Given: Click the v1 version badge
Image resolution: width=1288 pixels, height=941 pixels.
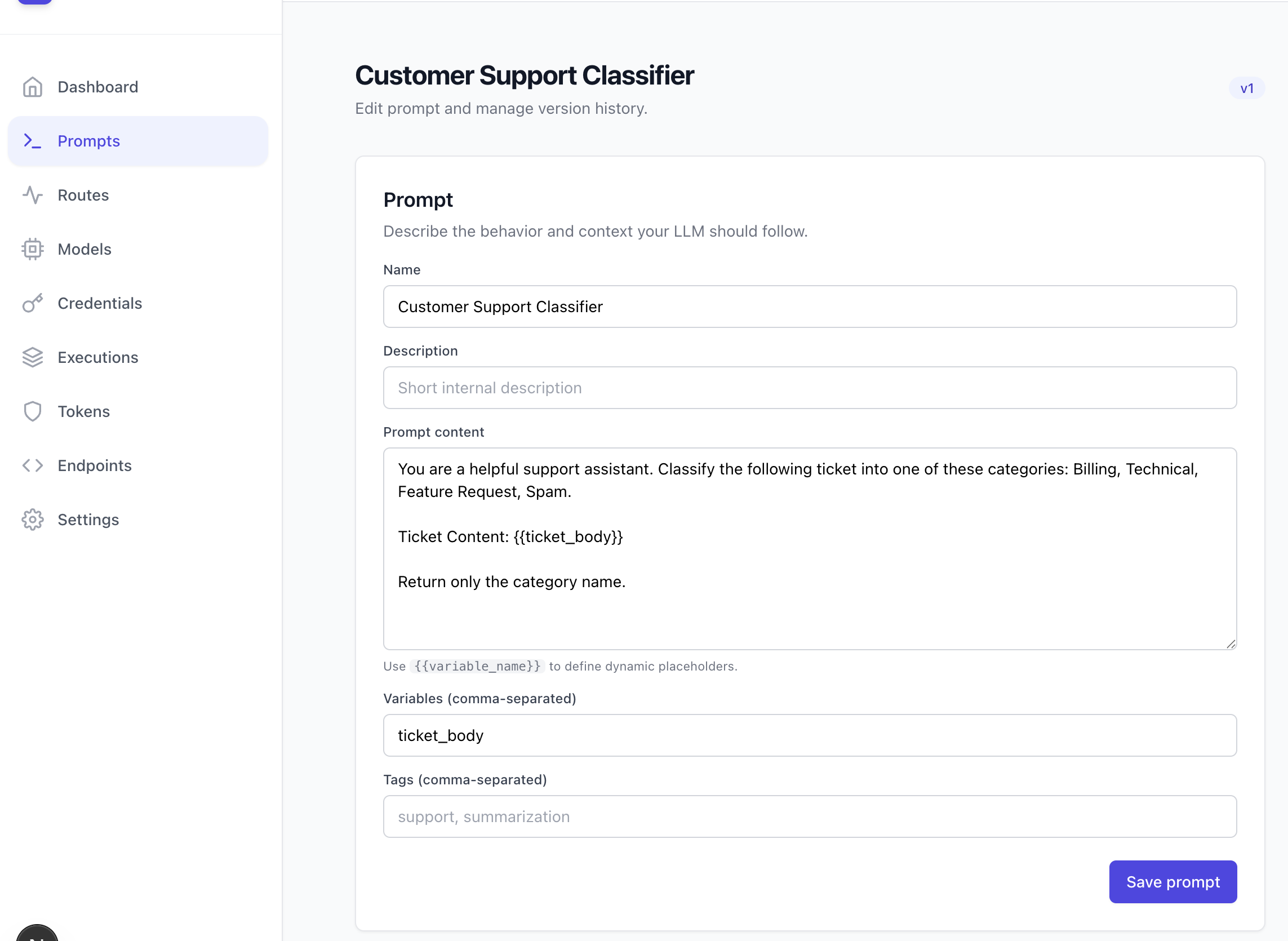Looking at the screenshot, I should 1246,88.
